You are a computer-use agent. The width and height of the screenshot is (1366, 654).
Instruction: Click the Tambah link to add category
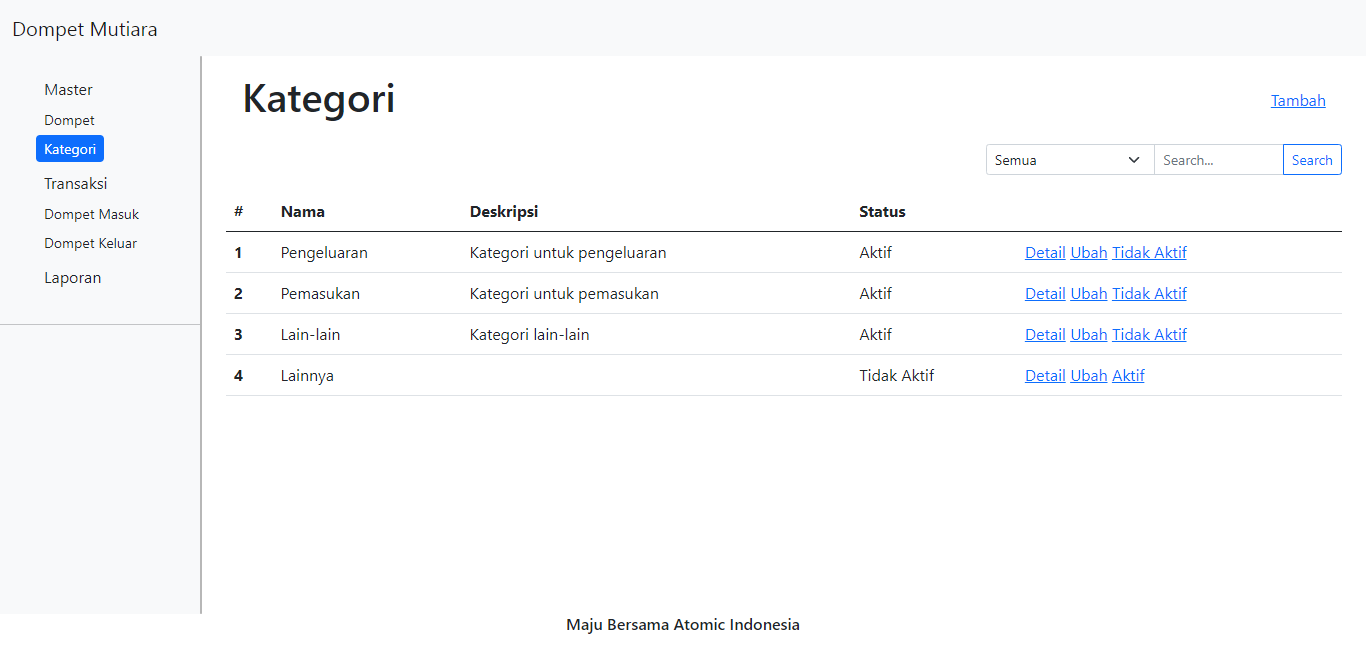point(1297,100)
